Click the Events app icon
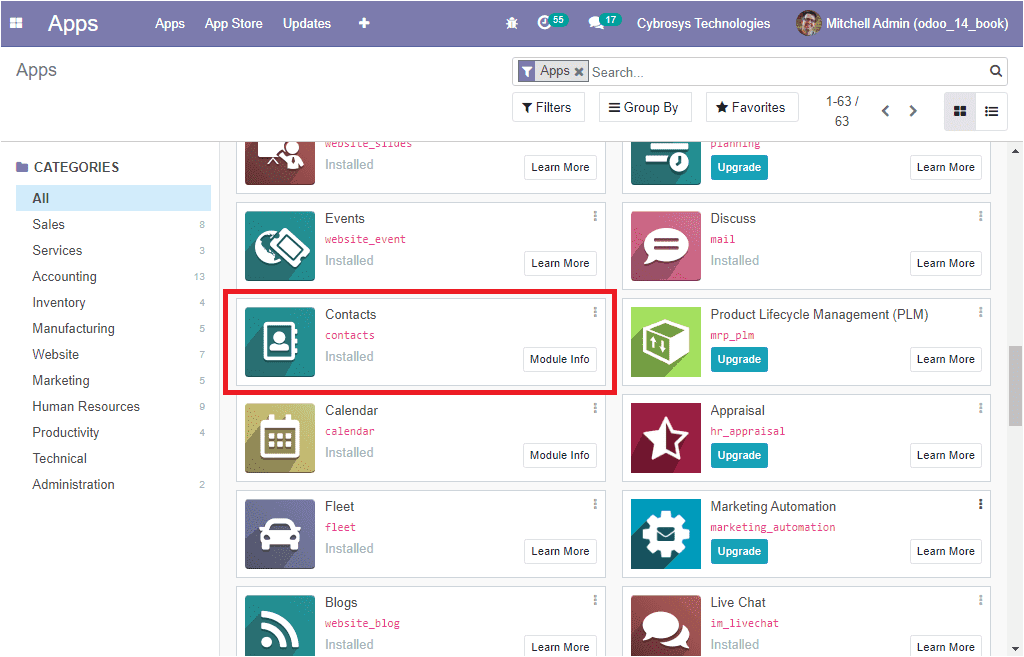The height and width of the screenshot is (657, 1024). [280, 246]
